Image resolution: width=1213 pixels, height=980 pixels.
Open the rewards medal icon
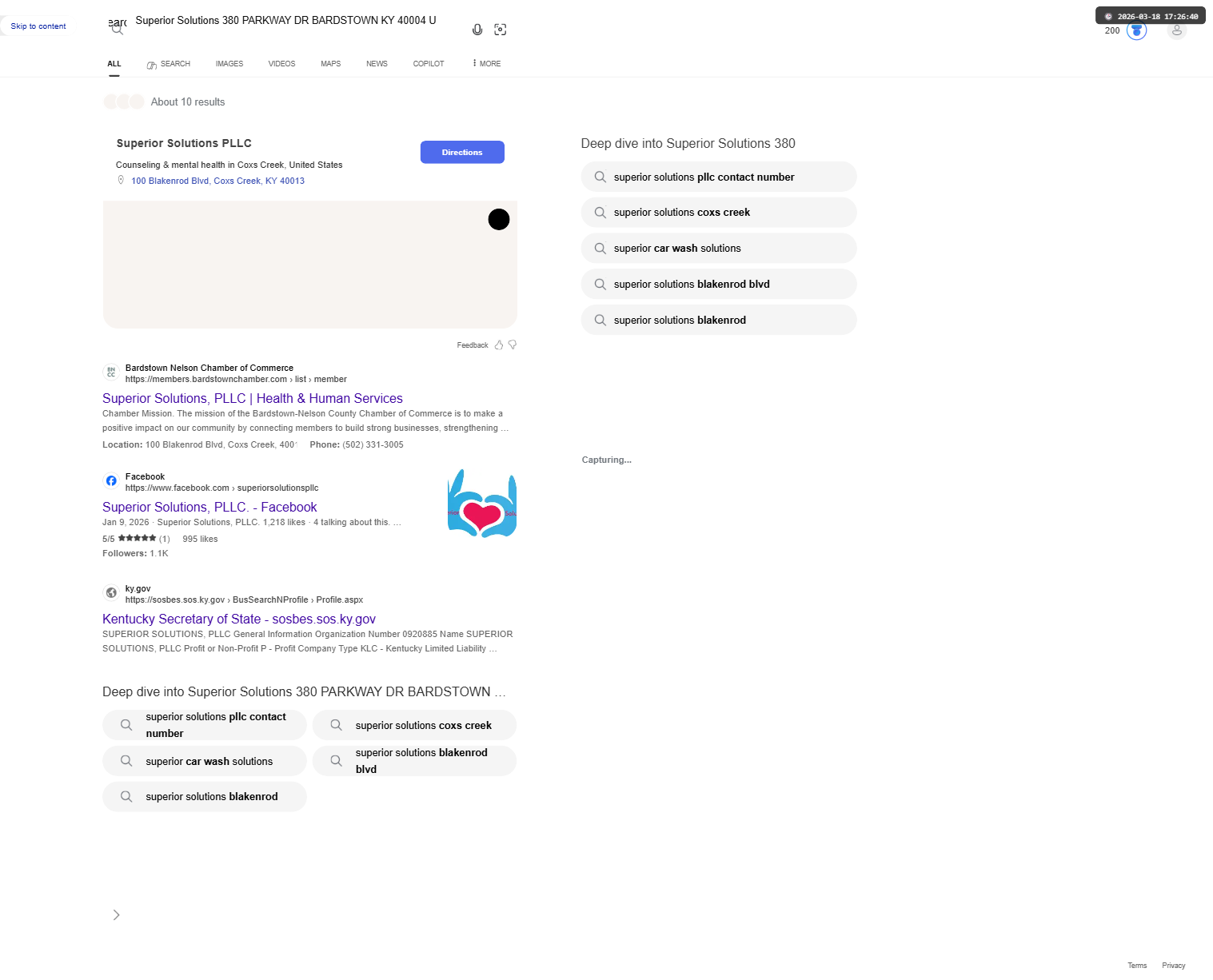pyautogui.click(x=1136, y=31)
